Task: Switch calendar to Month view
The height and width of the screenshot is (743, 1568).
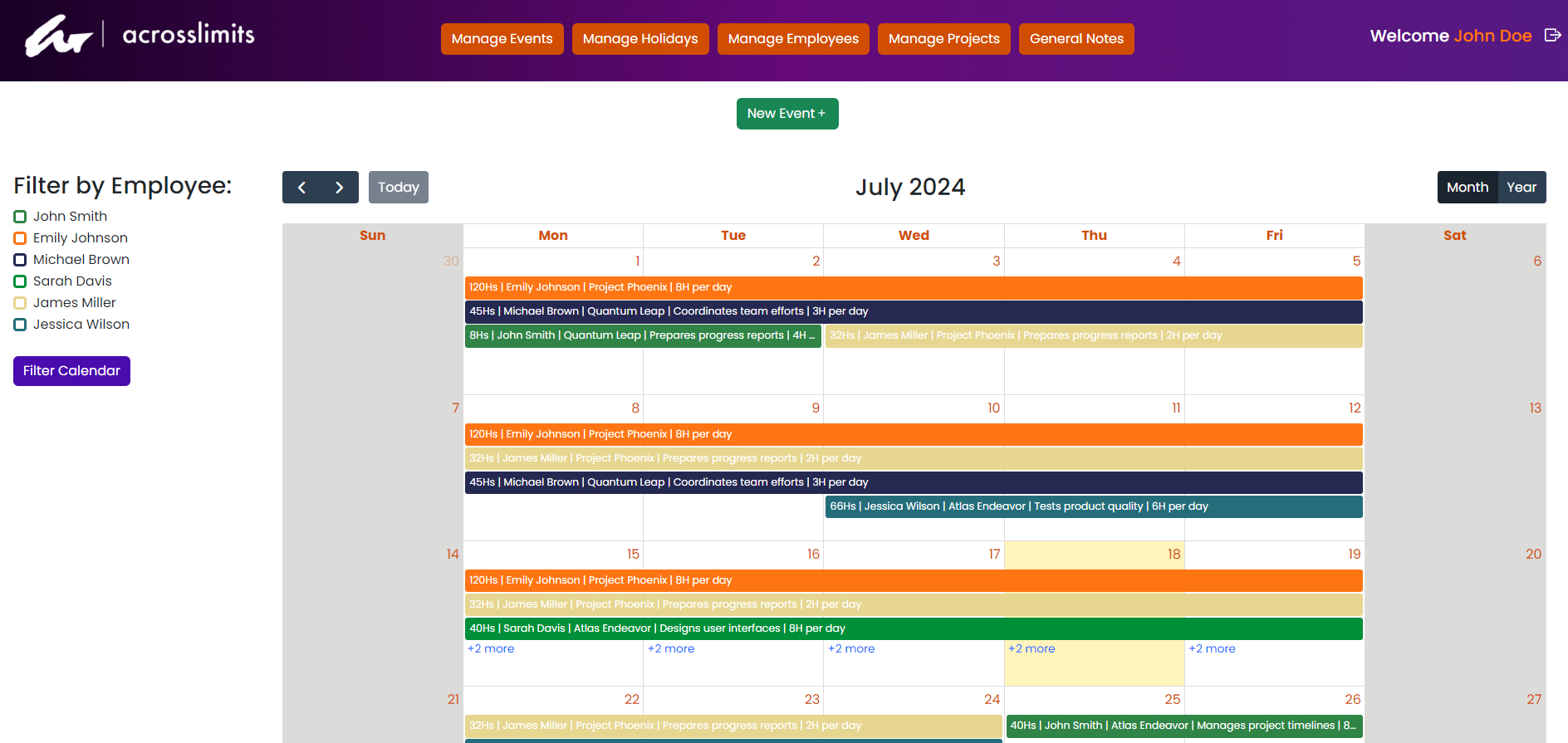Action: (1468, 188)
